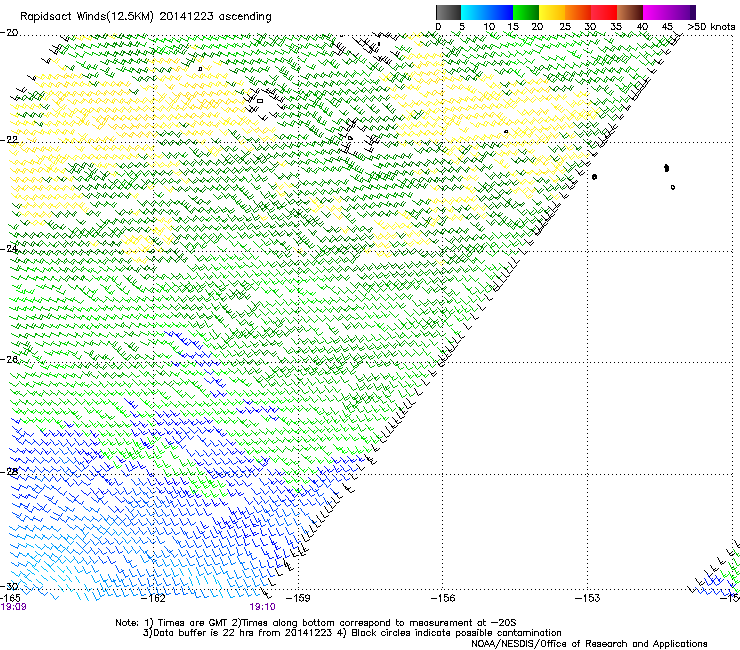Screen dimensions: 740x650
Task: Click the brown 35-40 knots color segment
Action: click(630, 12)
